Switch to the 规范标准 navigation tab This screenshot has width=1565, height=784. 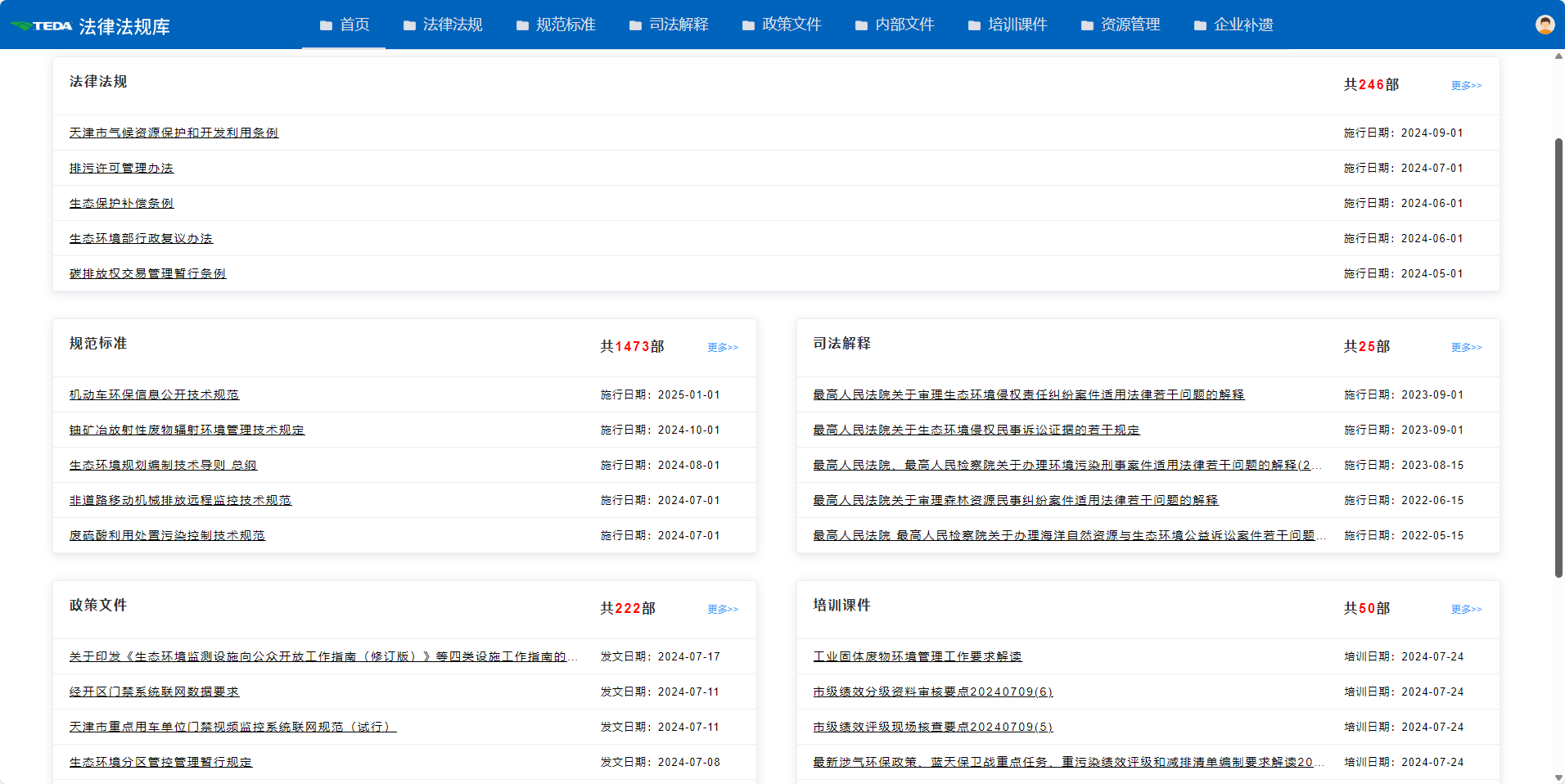click(x=556, y=25)
